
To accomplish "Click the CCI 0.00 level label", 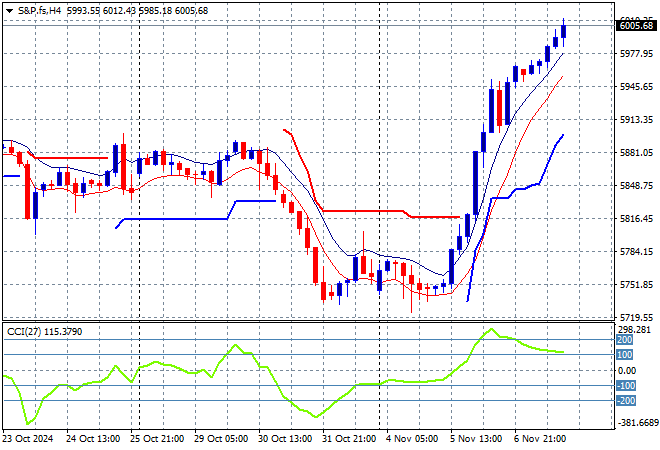I will (x=626, y=371).
